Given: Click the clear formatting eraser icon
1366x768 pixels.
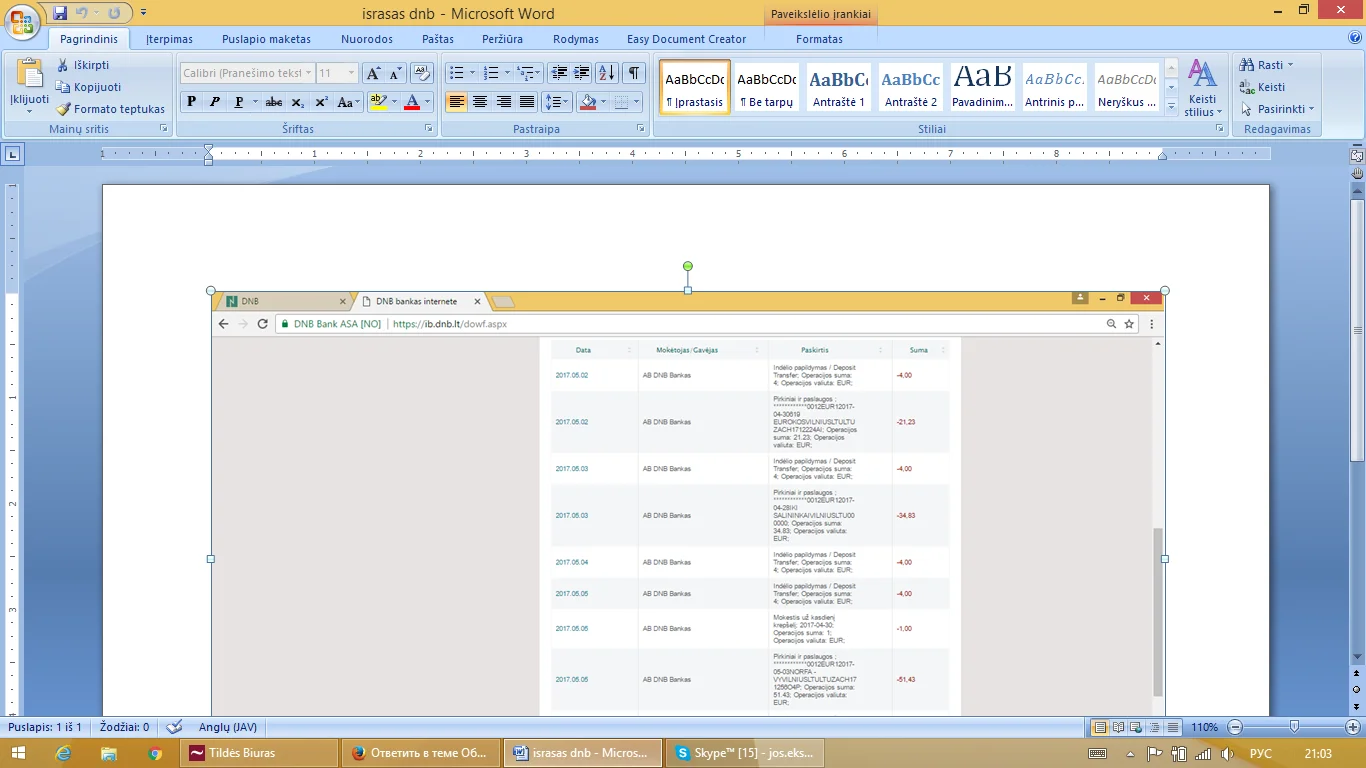Looking at the screenshot, I should click(x=421, y=73).
